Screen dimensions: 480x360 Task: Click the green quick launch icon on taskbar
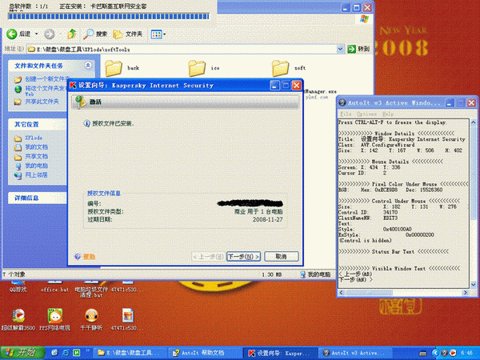click(x=77, y=353)
